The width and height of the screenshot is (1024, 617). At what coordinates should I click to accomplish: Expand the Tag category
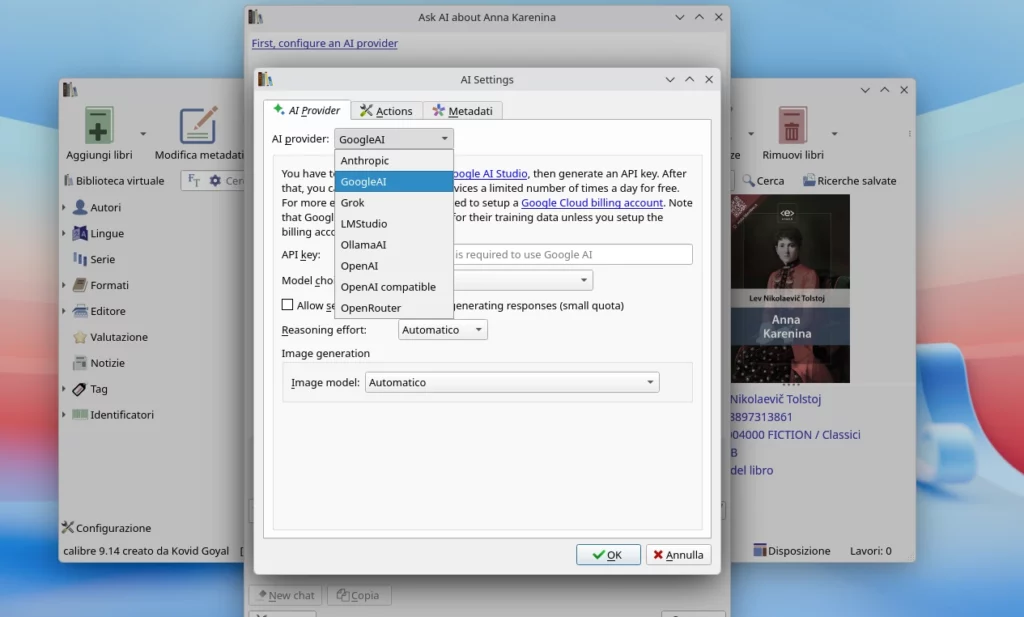pos(64,388)
